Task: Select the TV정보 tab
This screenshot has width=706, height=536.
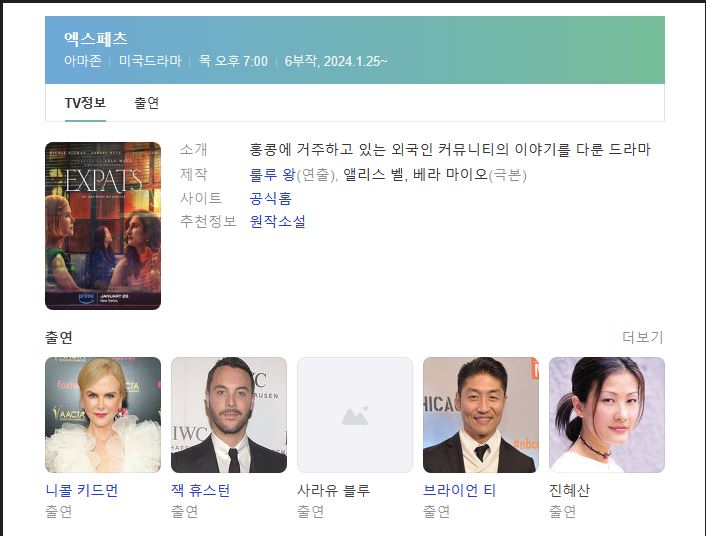Action: [85, 103]
